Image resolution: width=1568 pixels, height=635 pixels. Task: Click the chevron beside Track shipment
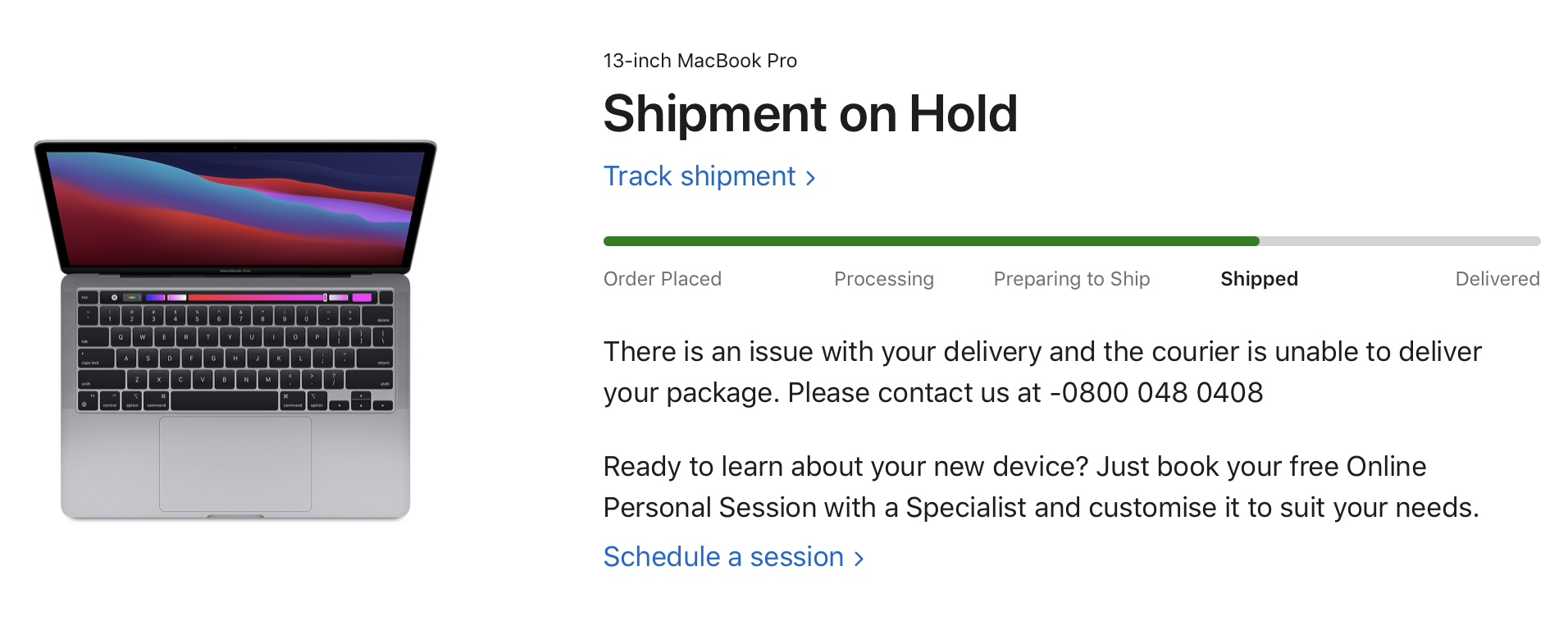click(811, 178)
